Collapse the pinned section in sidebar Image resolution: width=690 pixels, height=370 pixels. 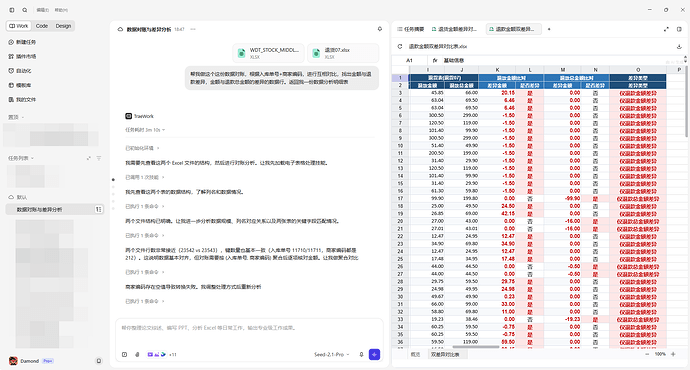tap(16, 117)
